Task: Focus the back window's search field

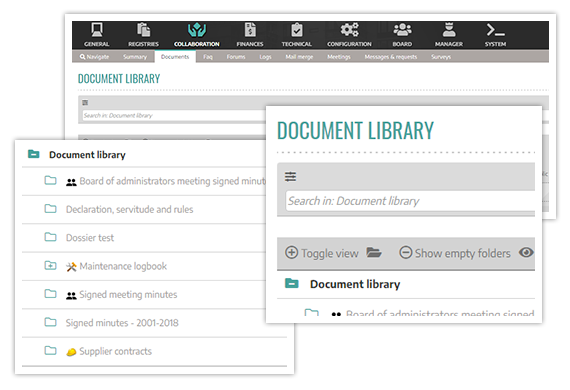Action: [x=174, y=116]
